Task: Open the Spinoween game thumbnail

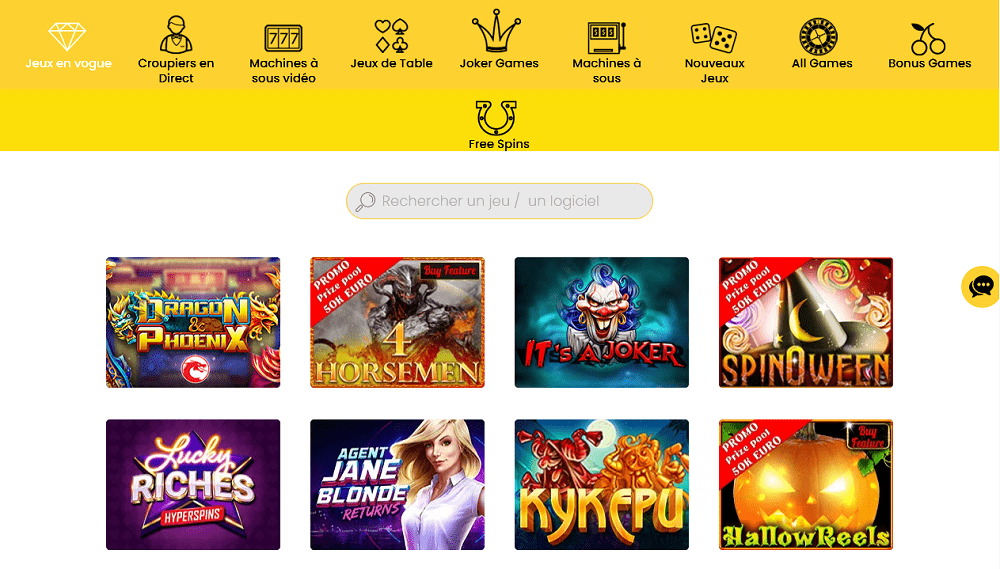Action: [x=805, y=322]
